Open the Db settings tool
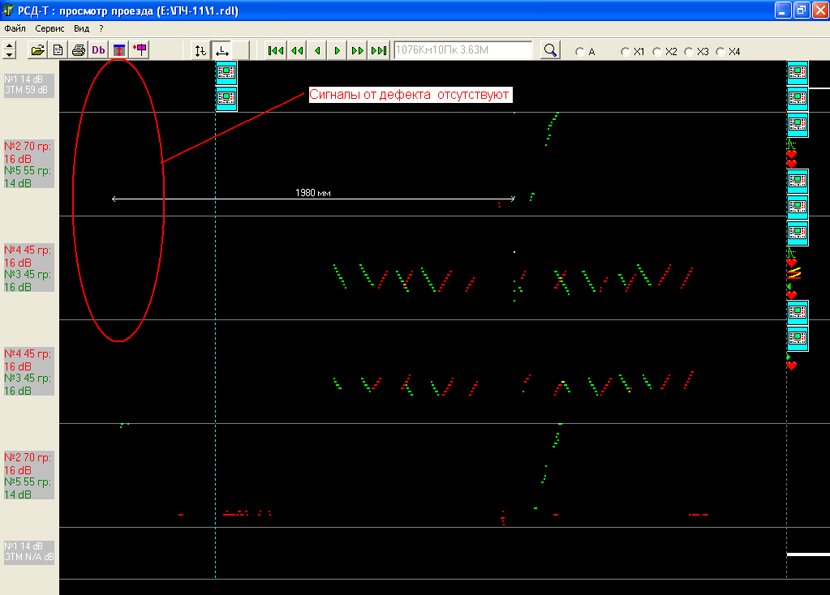This screenshot has width=830, height=595. click(98, 50)
